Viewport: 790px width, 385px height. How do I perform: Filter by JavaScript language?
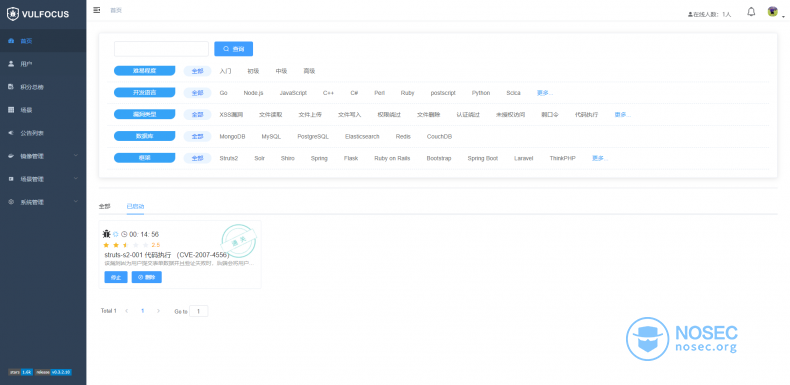(x=293, y=93)
